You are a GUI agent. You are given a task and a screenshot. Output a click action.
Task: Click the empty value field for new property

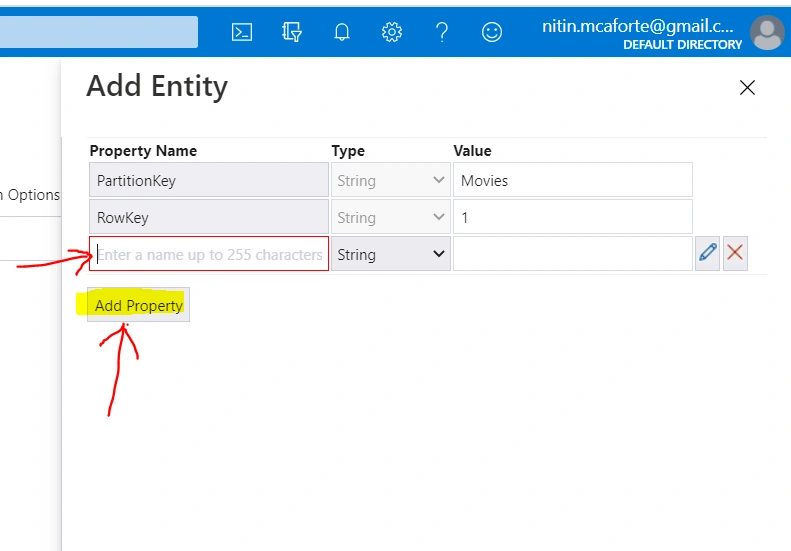coord(573,254)
